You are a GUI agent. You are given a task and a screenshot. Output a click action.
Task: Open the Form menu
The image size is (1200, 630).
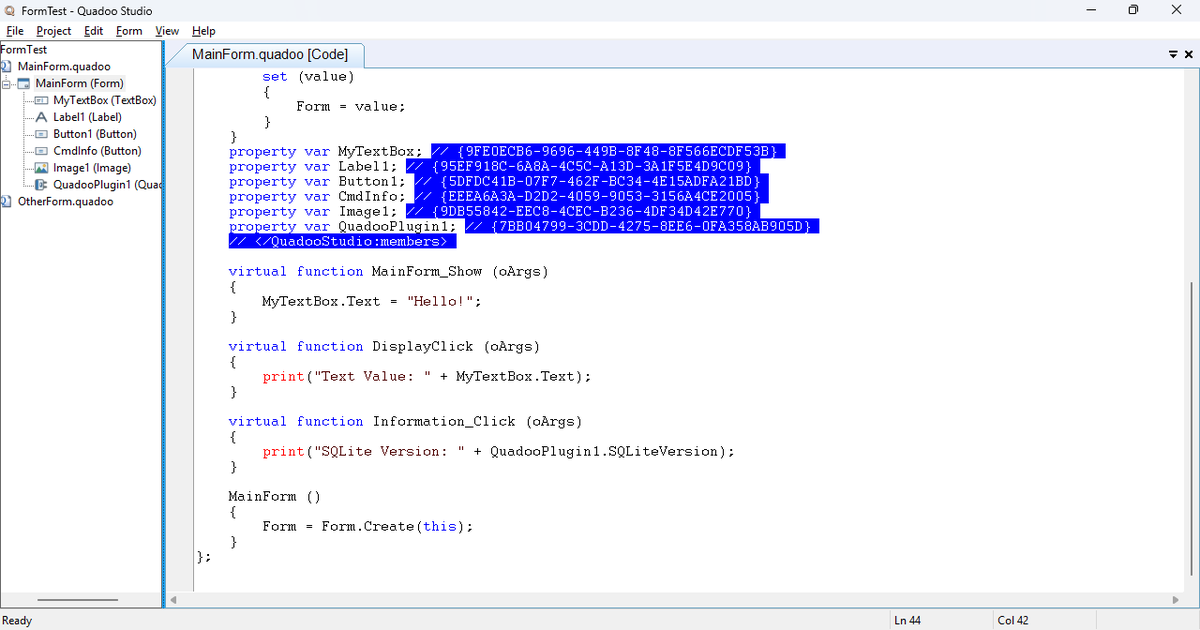tap(129, 31)
